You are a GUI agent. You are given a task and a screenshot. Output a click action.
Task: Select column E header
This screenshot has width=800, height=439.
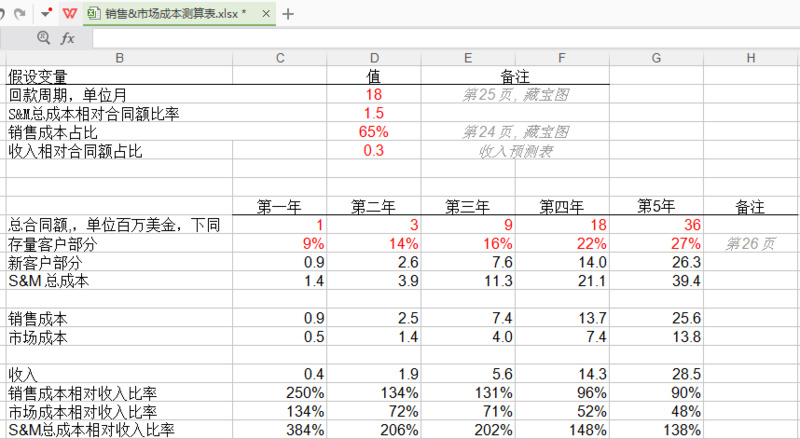tap(468, 58)
